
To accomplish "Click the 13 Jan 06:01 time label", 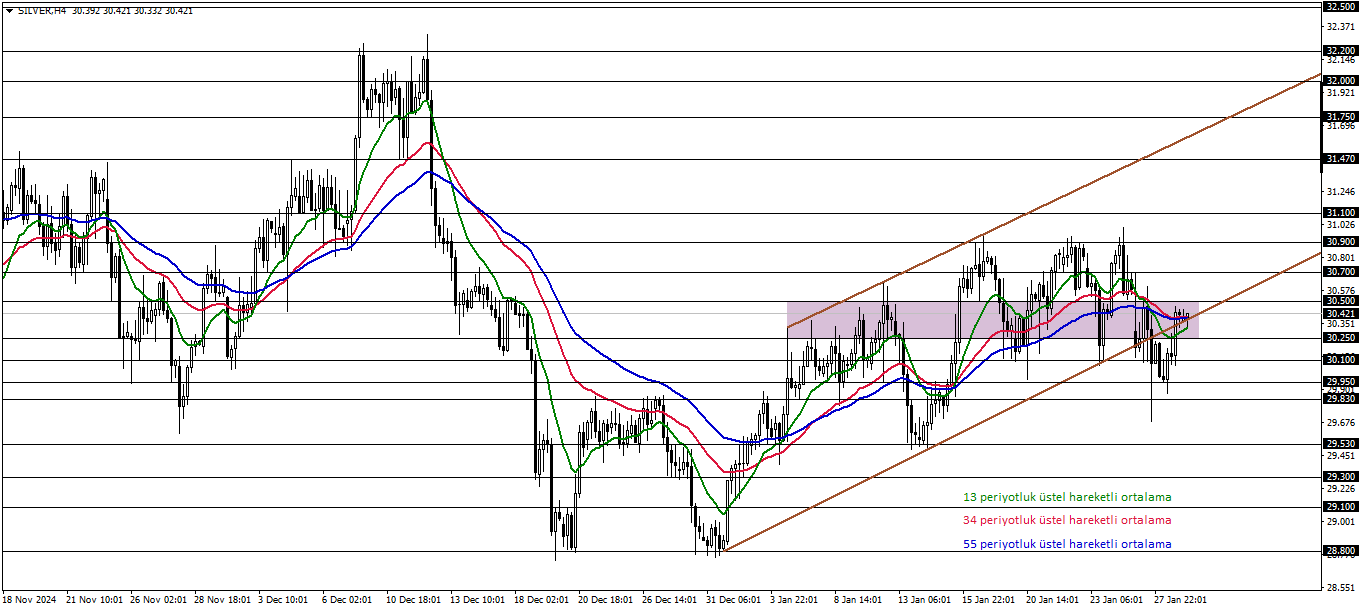I will tap(927, 600).
